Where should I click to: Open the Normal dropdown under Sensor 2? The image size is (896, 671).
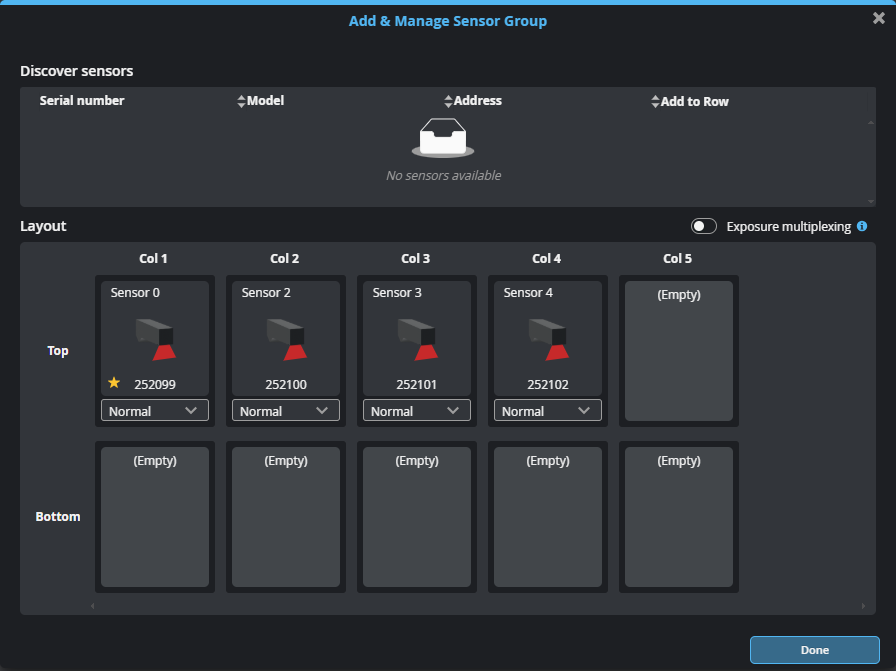click(286, 411)
